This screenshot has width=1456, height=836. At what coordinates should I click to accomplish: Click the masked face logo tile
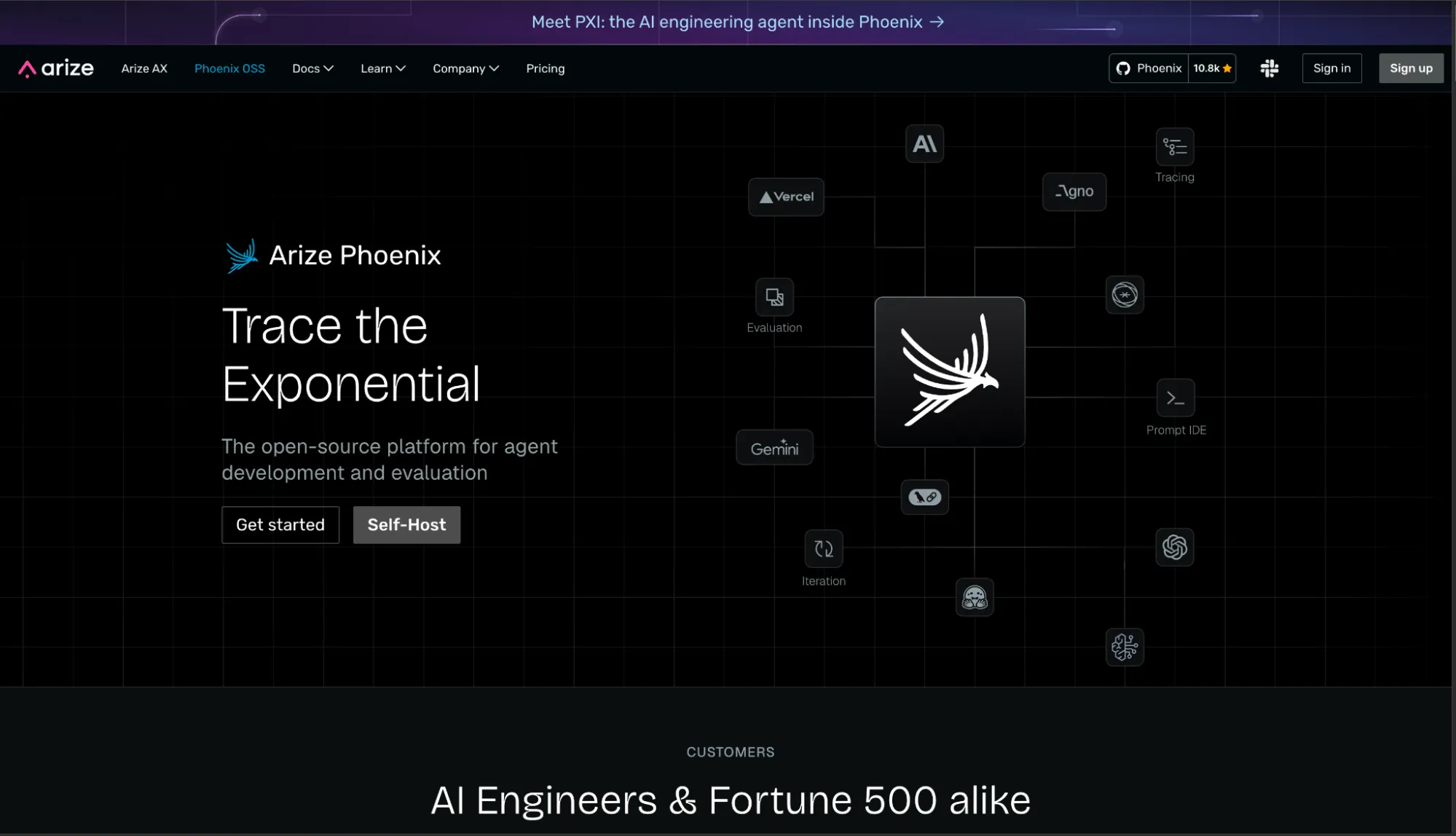975,598
